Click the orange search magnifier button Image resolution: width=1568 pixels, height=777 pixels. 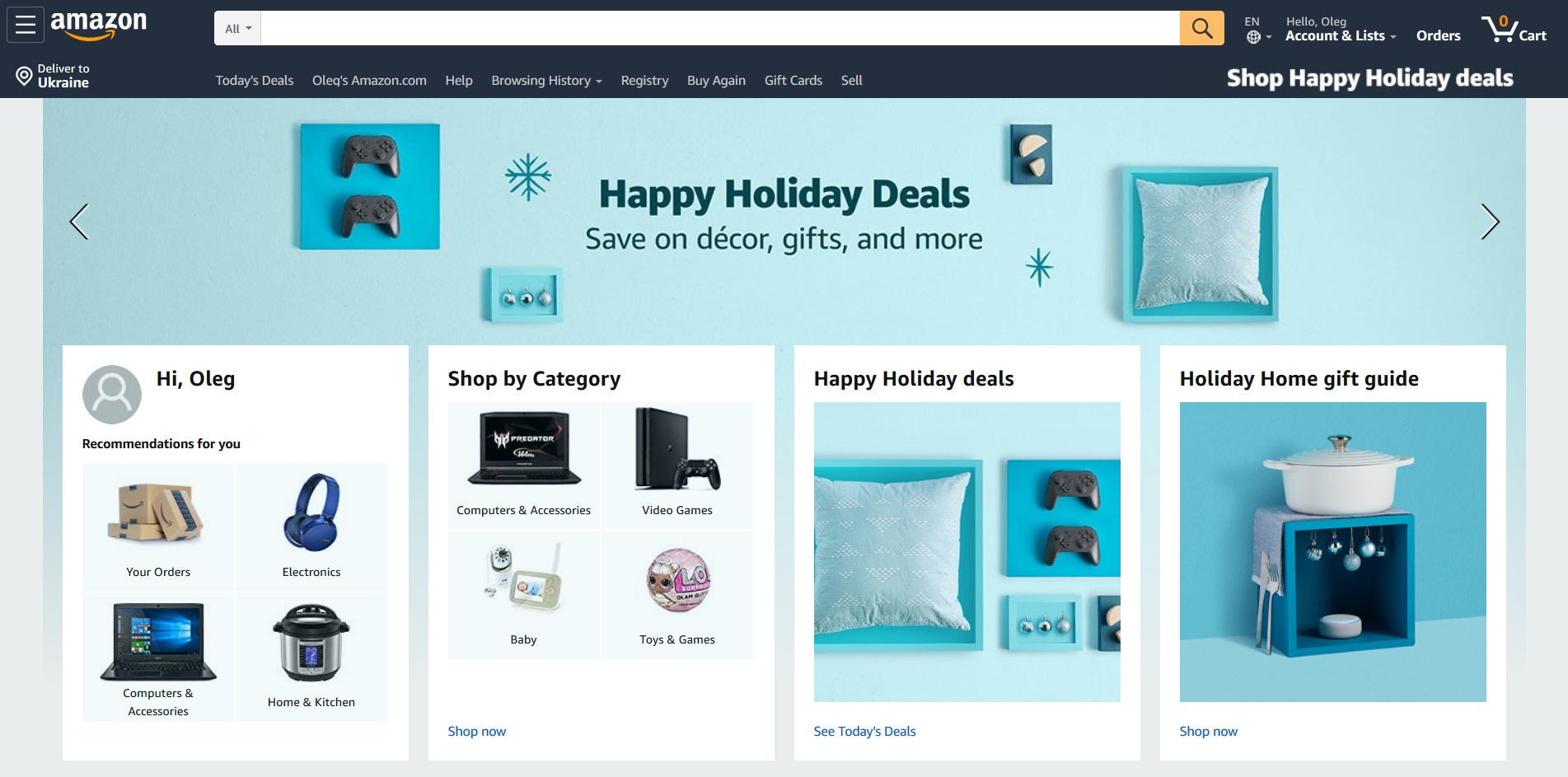[x=1201, y=28]
